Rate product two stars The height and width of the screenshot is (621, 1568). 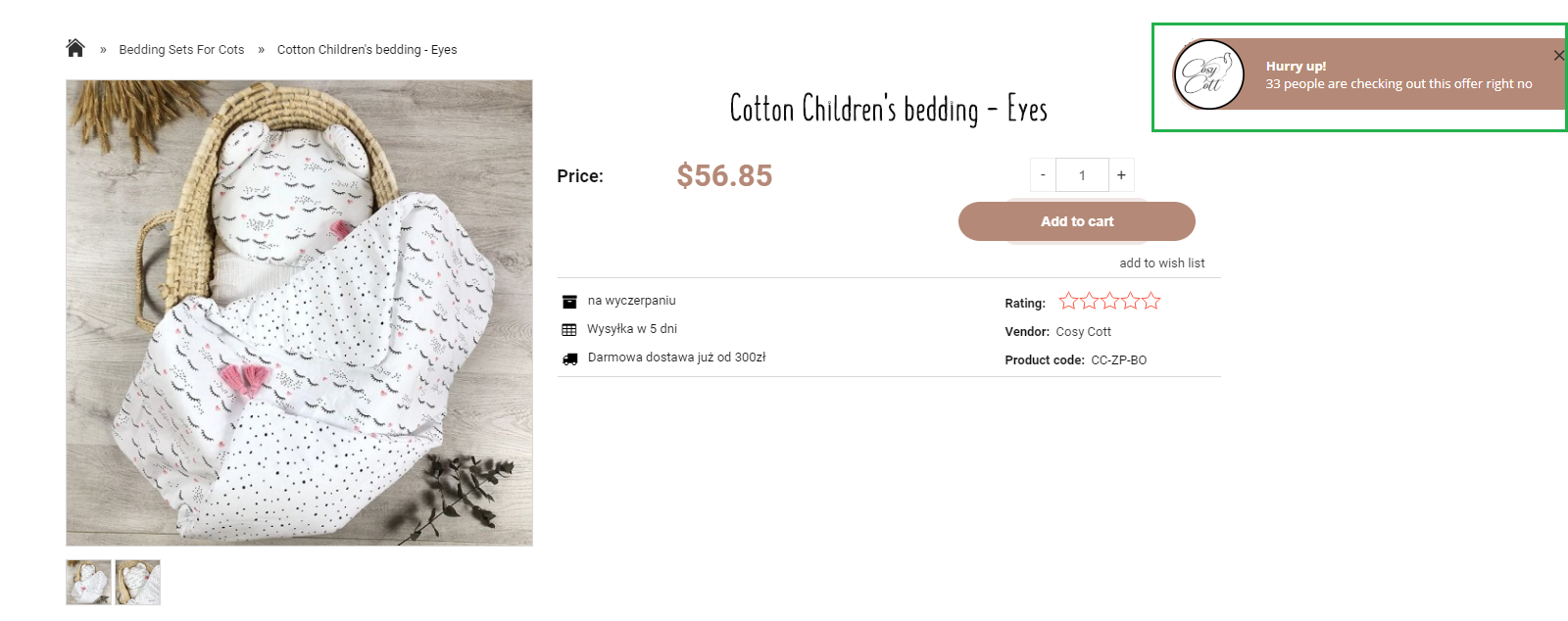1089,302
